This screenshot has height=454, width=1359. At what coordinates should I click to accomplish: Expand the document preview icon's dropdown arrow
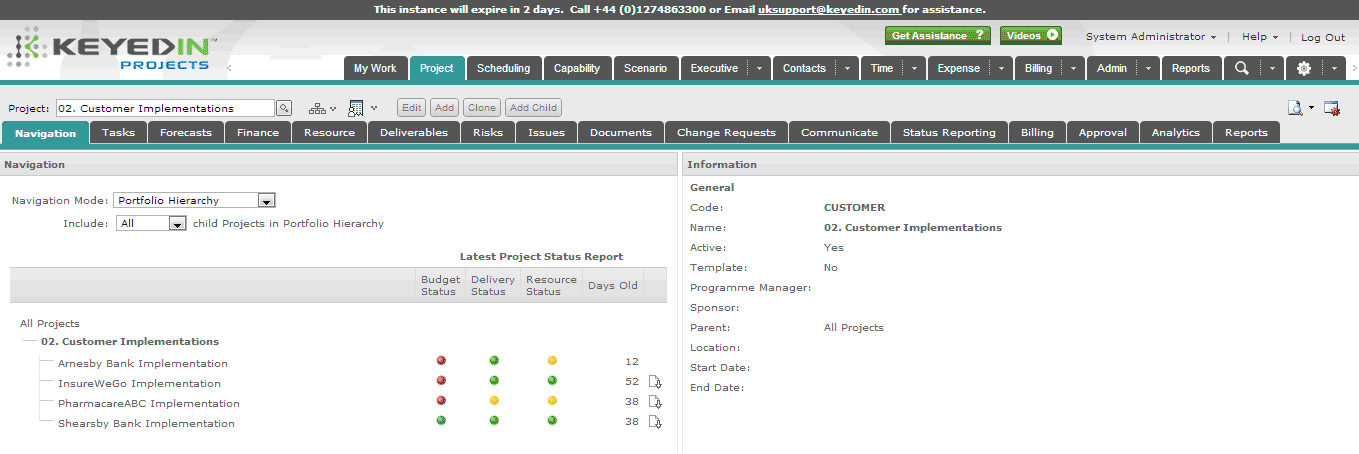pyautogui.click(x=1311, y=108)
